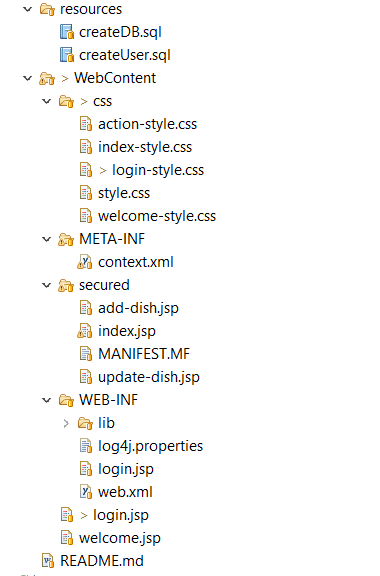The height and width of the screenshot is (576, 380).
Task: Click the secured folder icon
Action: (66, 285)
